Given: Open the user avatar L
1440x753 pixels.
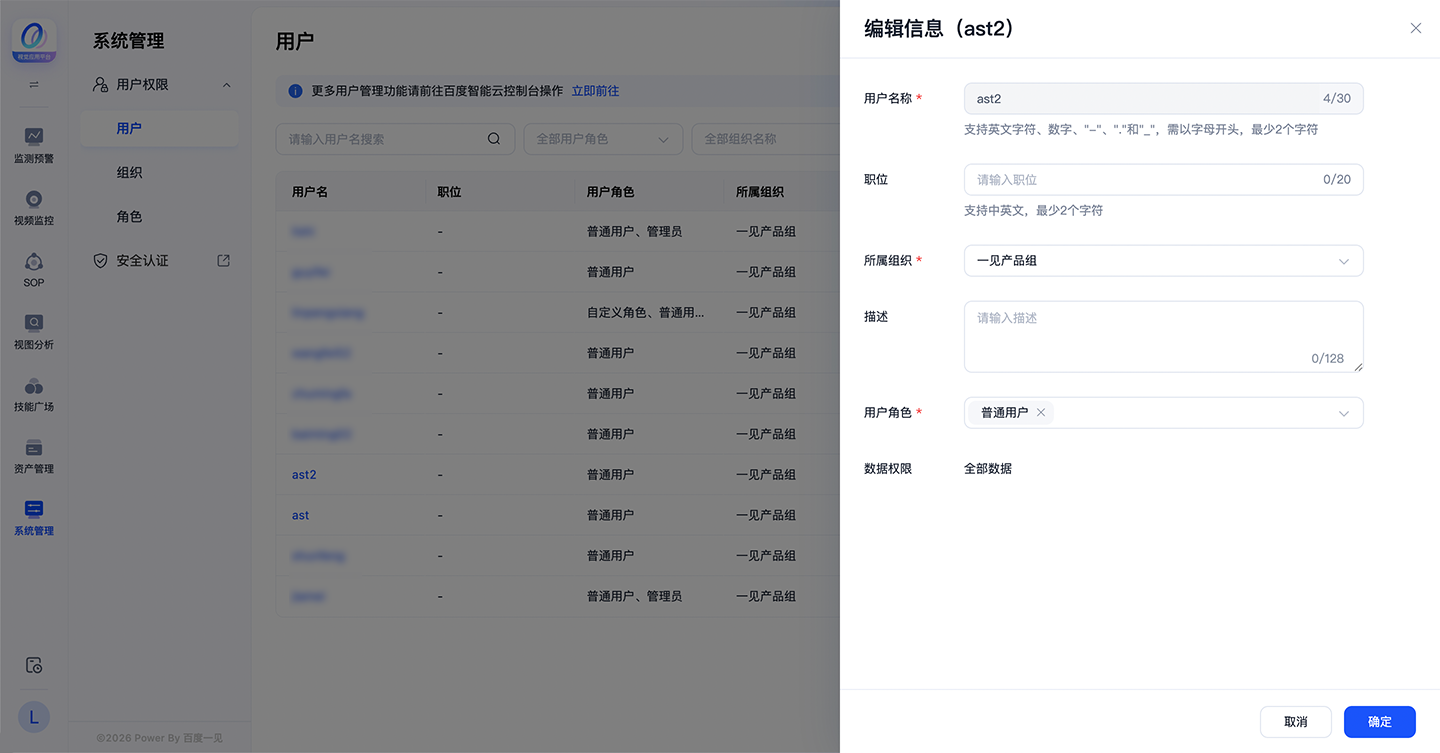Looking at the screenshot, I should 34,717.
